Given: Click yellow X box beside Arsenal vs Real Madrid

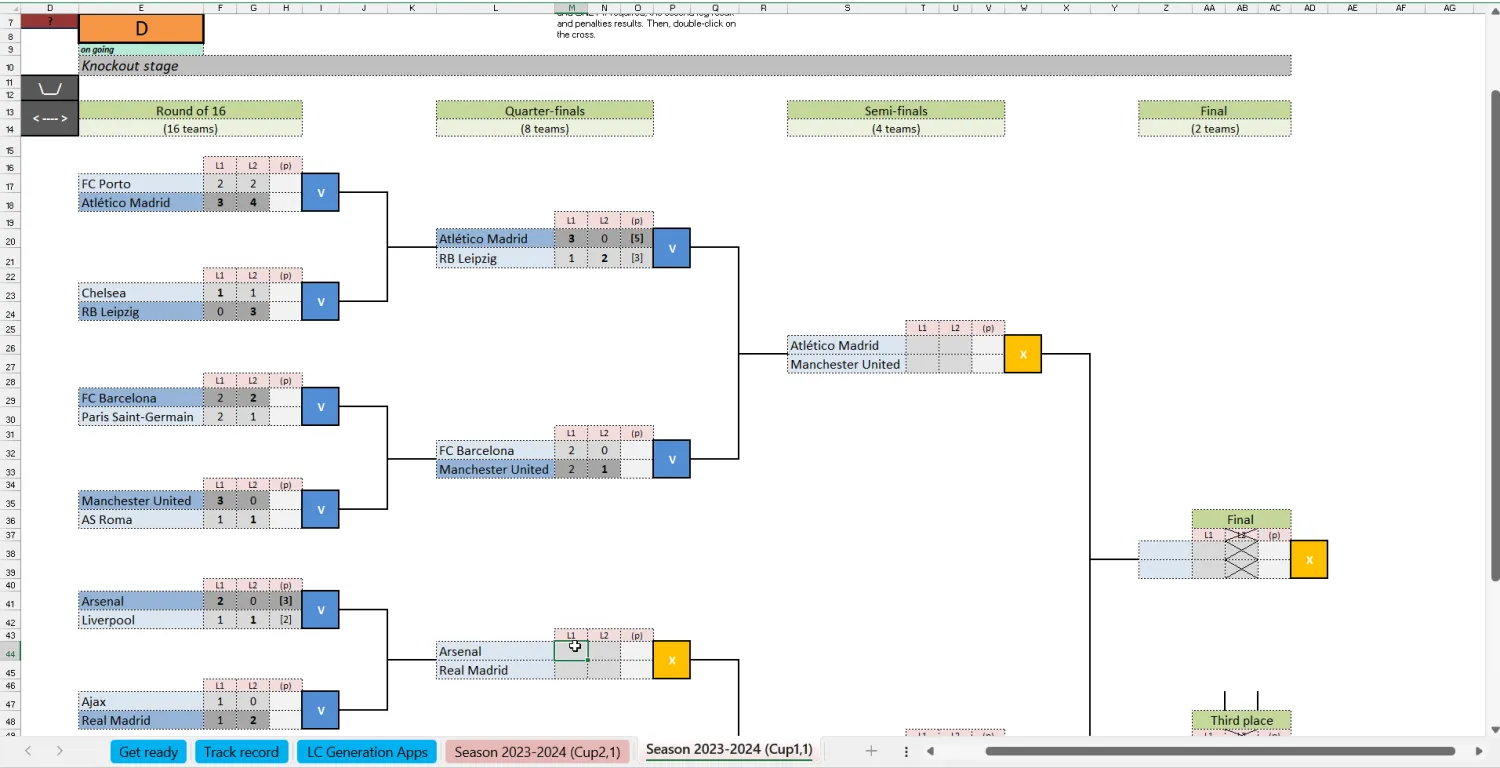Looking at the screenshot, I should 671,660.
